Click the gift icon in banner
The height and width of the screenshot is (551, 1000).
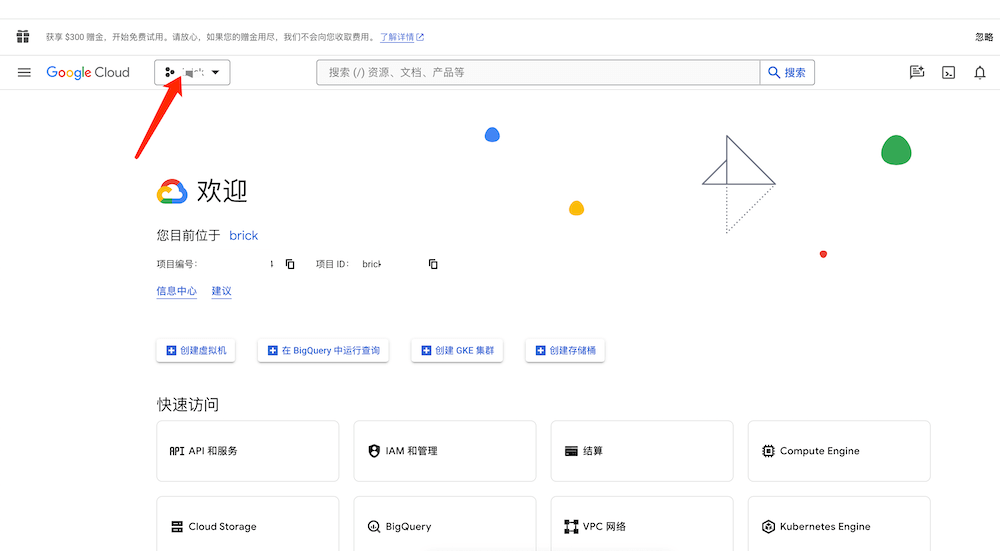23,37
